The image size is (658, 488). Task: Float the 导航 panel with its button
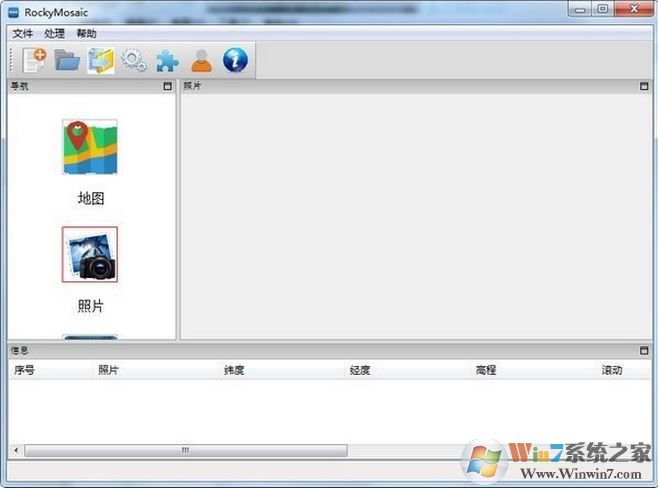click(167, 86)
